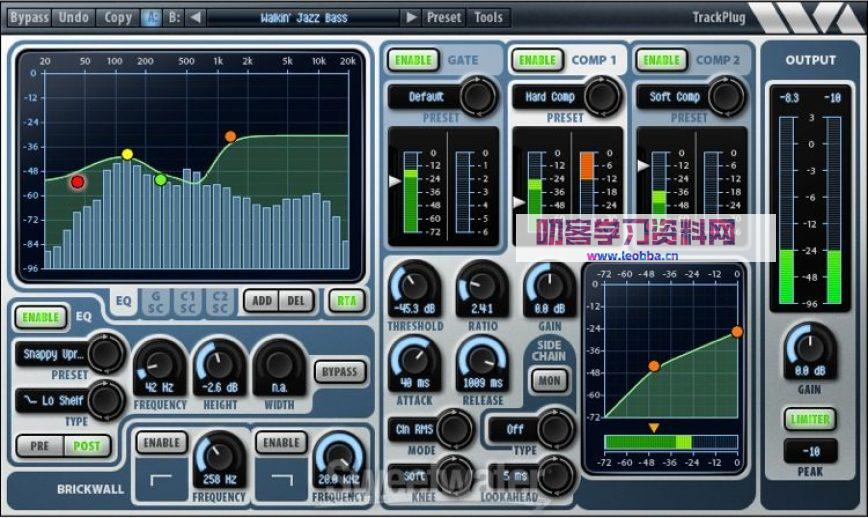Select the green EQ band node

click(161, 180)
